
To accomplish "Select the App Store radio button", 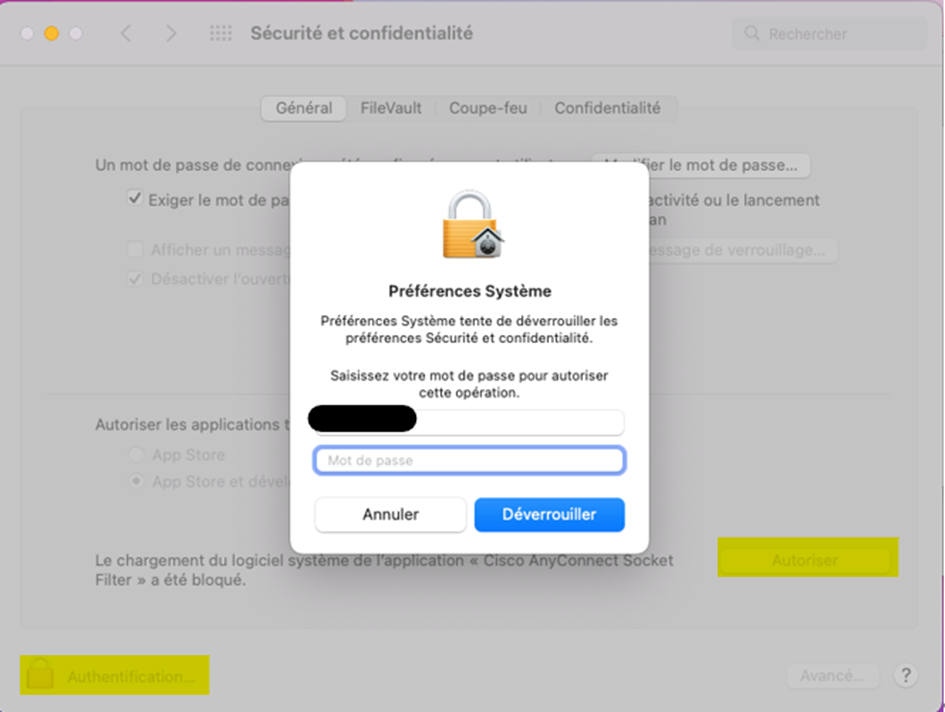I will point(136,454).
